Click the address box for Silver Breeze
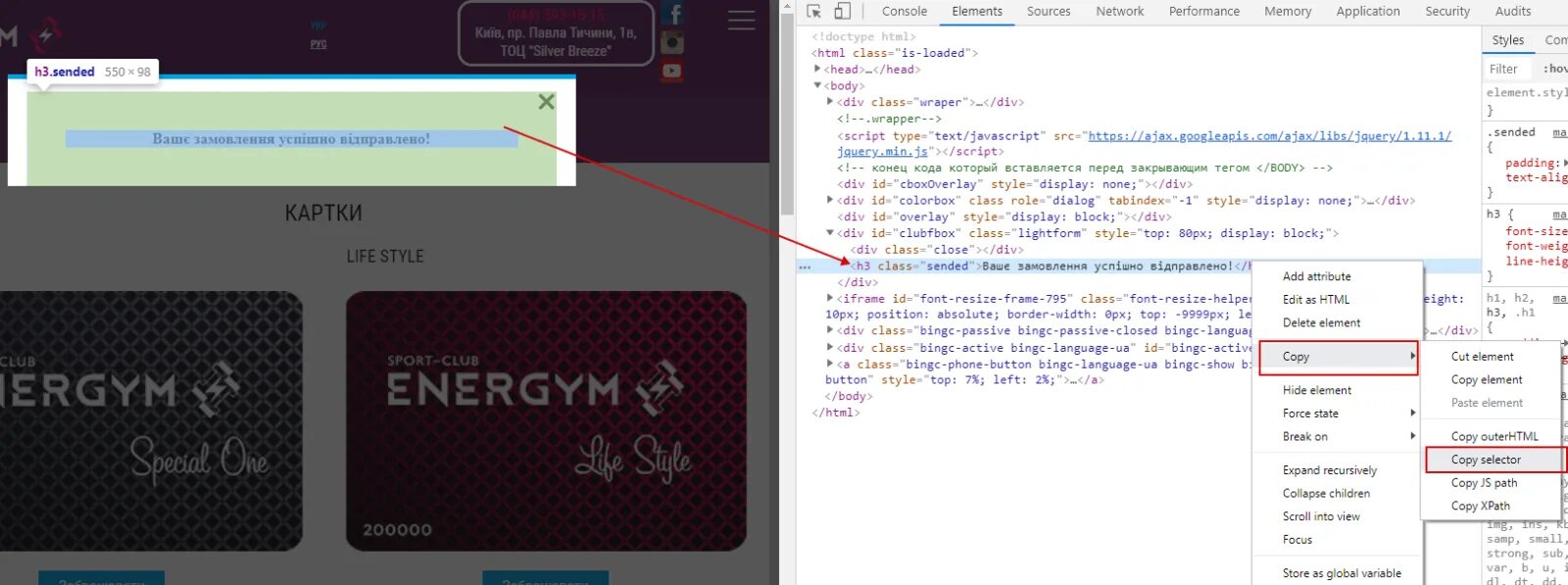This screenshot has height=585, width=1568. pos(556,33)
